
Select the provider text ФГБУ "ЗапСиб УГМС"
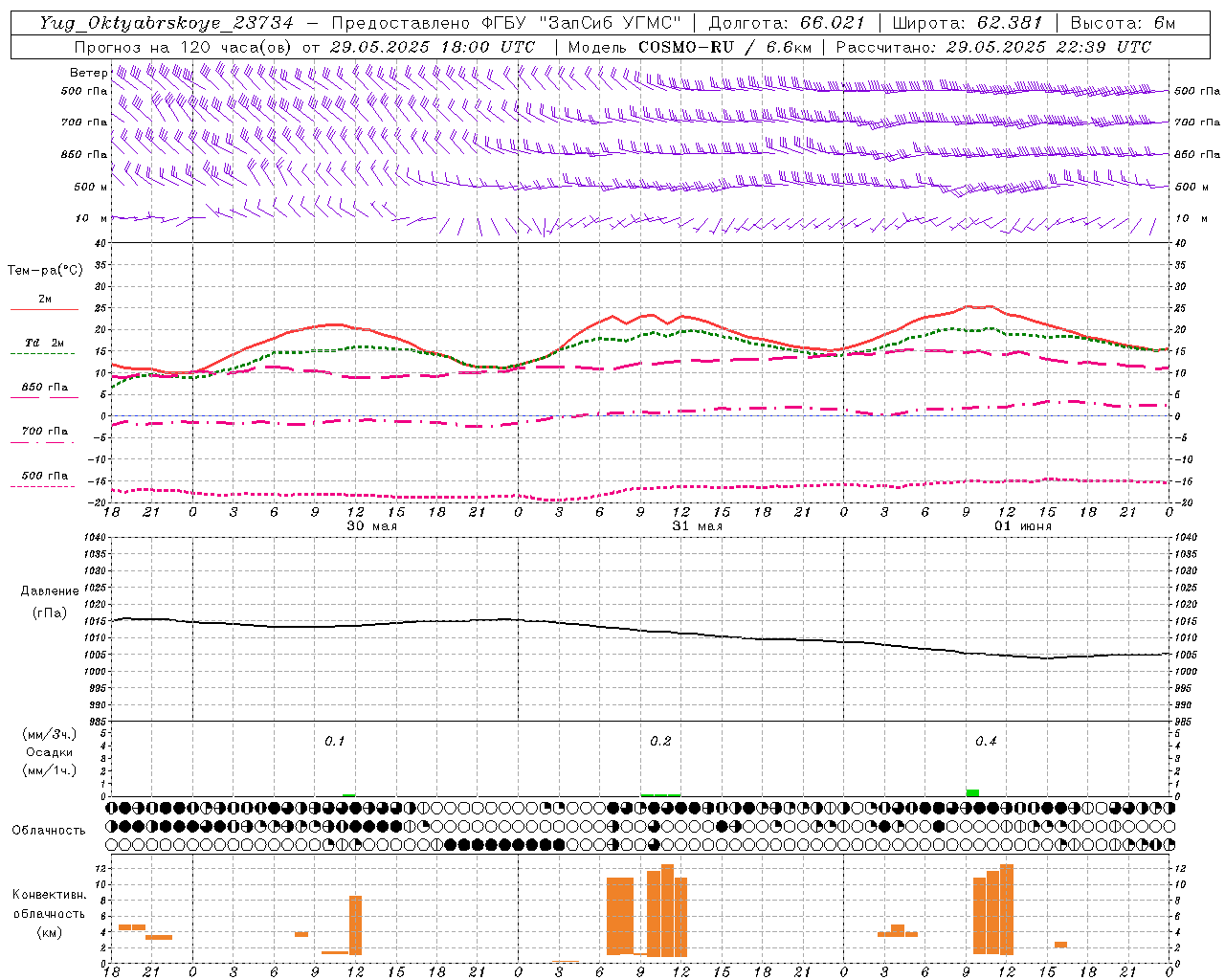pyautogui.click(x=582, y=23)
